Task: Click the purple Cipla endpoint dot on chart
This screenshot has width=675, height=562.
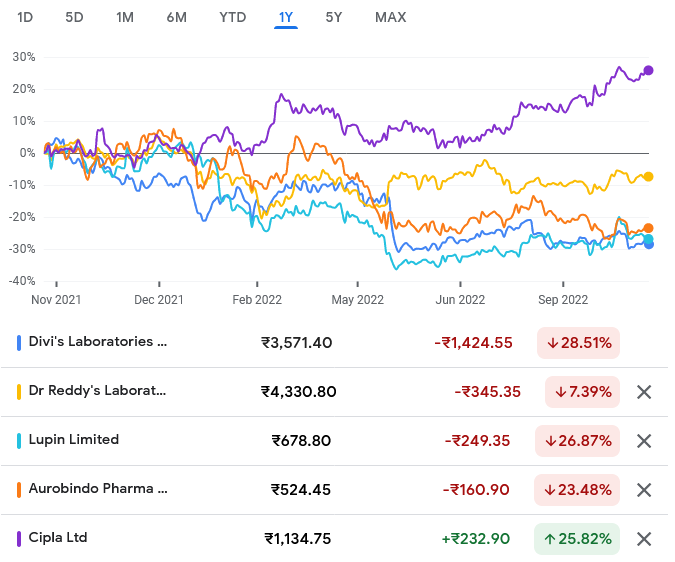Action: tap(649, 70)
